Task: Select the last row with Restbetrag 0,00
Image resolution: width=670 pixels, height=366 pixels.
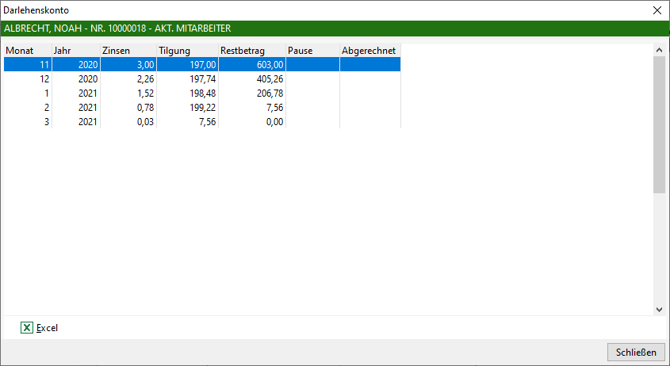Action: tap(202, 122)
